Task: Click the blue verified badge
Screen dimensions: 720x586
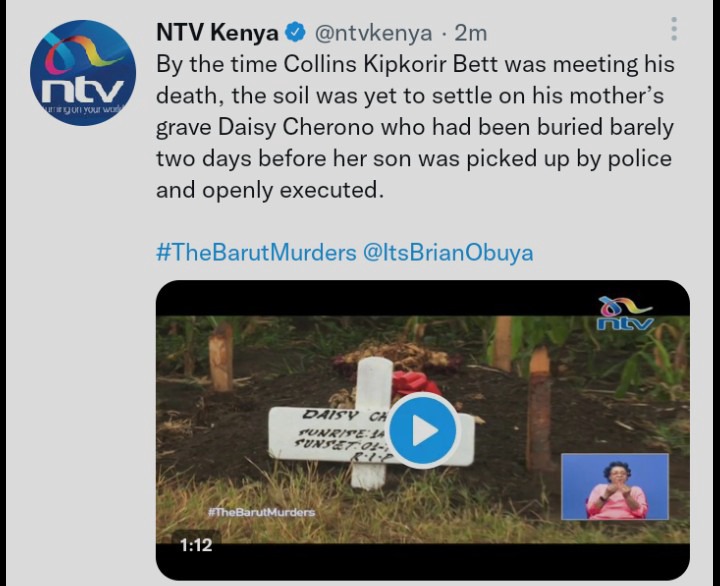Action: (296, 33)
